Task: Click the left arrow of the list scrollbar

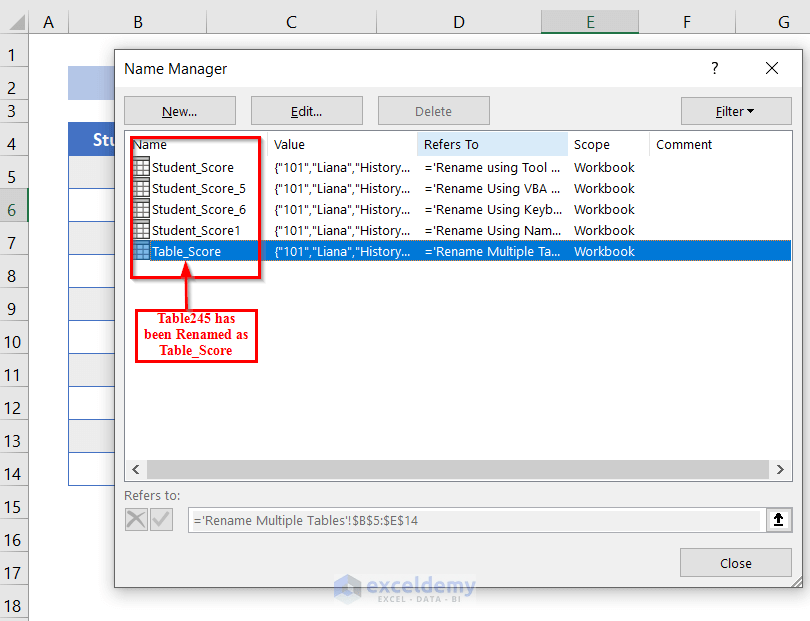Action: coord(136,469)
